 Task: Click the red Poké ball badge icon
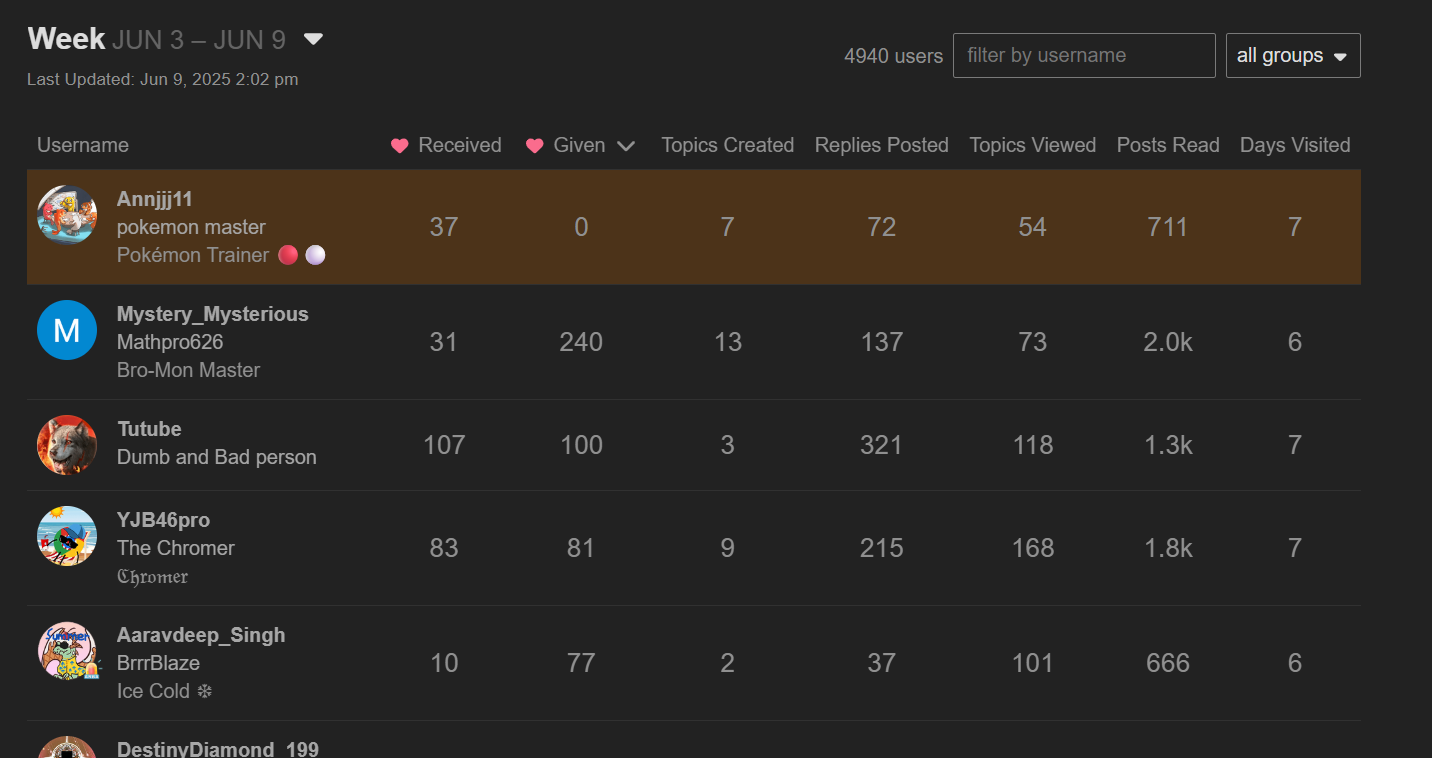[288, 255]
